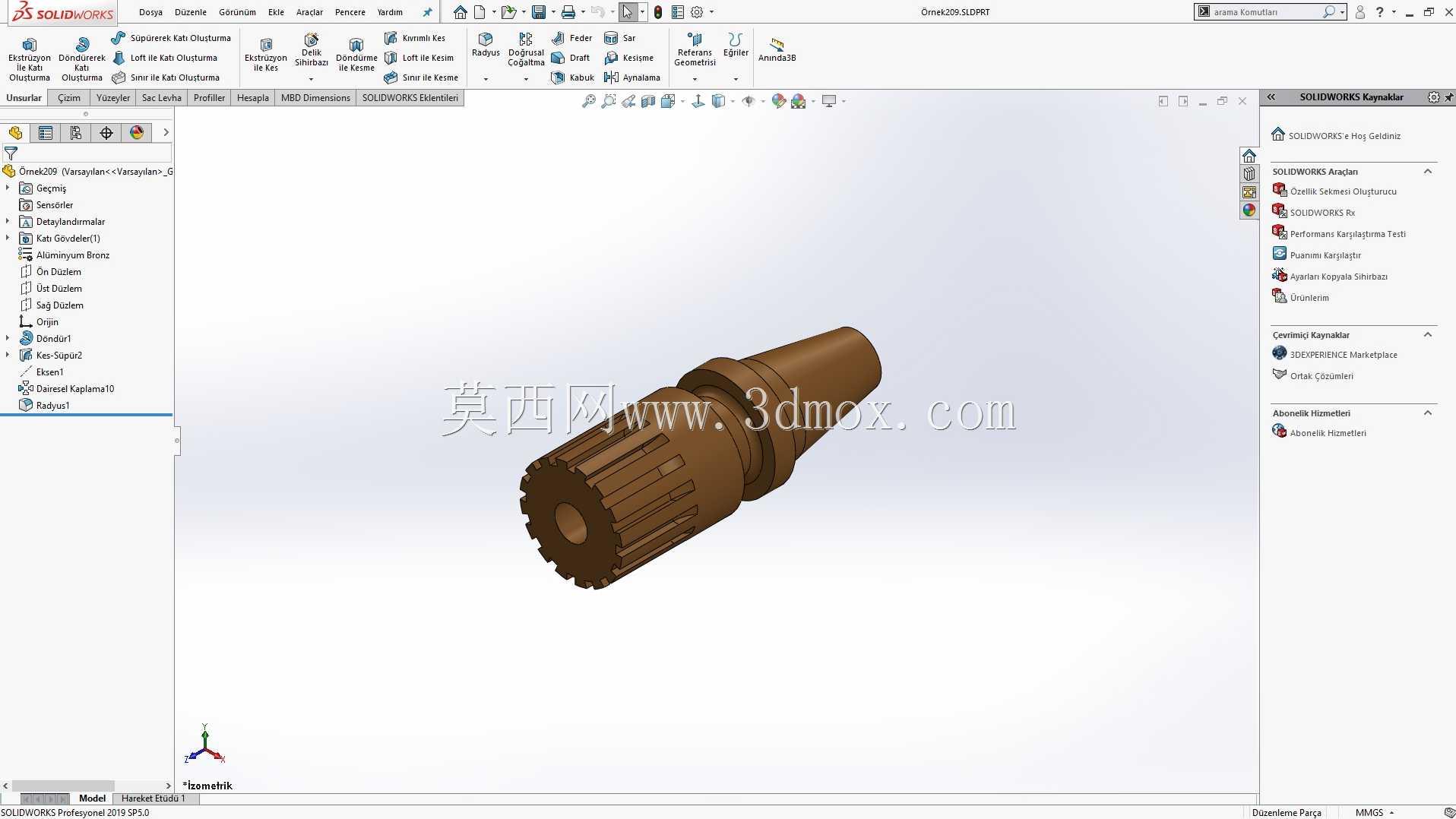Expand the Katı Gövdeler(1) node
Viewport: 1456px width, 819px height.
tap(8, 238)
